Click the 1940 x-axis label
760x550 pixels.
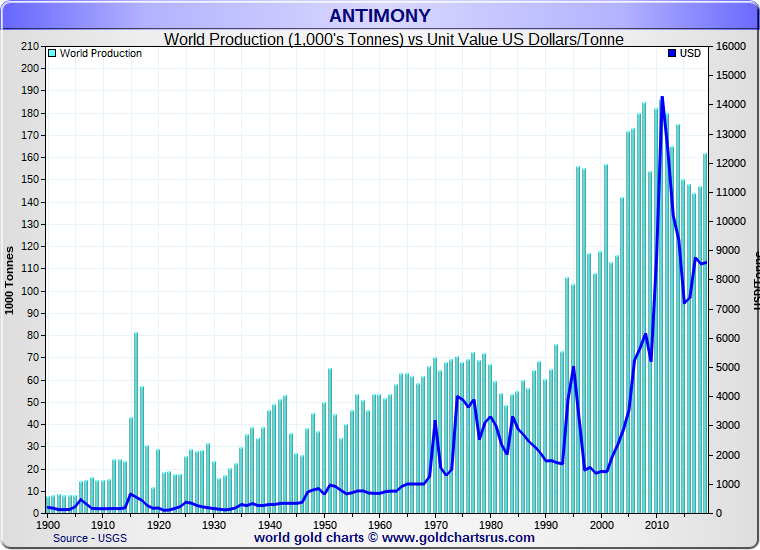coord(269,525)
